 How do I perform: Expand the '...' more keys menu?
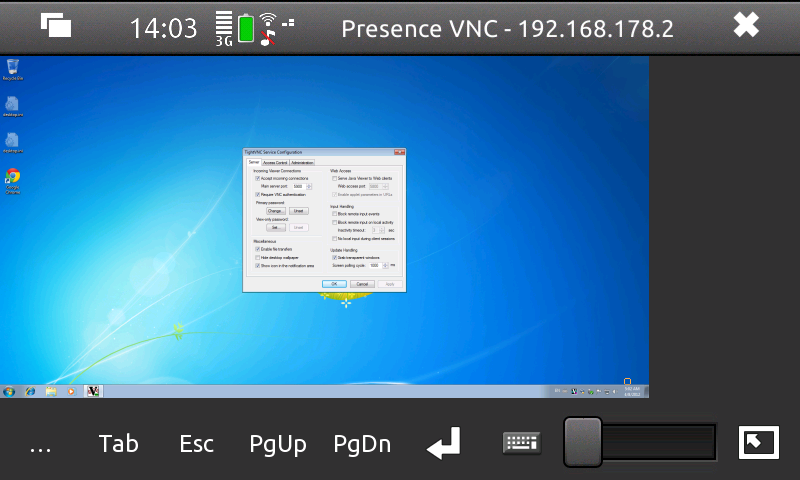click(x=40, y=444)
